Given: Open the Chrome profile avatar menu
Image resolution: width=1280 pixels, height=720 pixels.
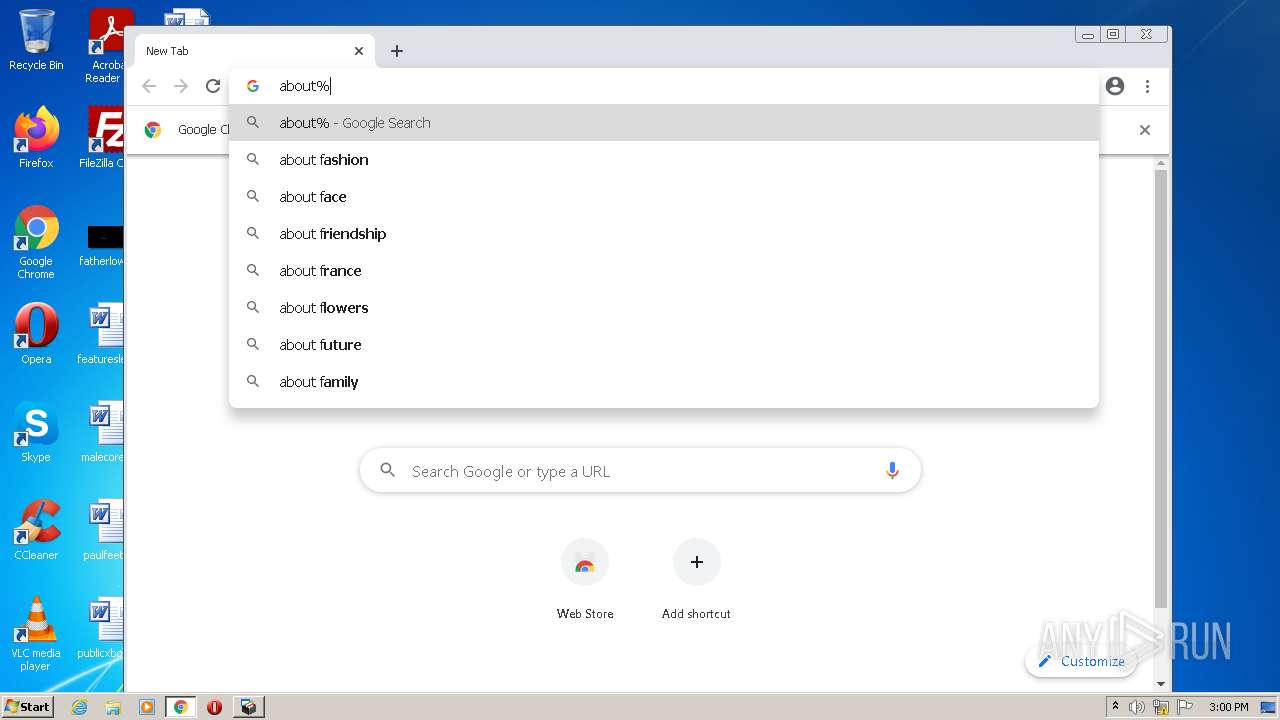Looking at the screenshot, I should 1115,86.
